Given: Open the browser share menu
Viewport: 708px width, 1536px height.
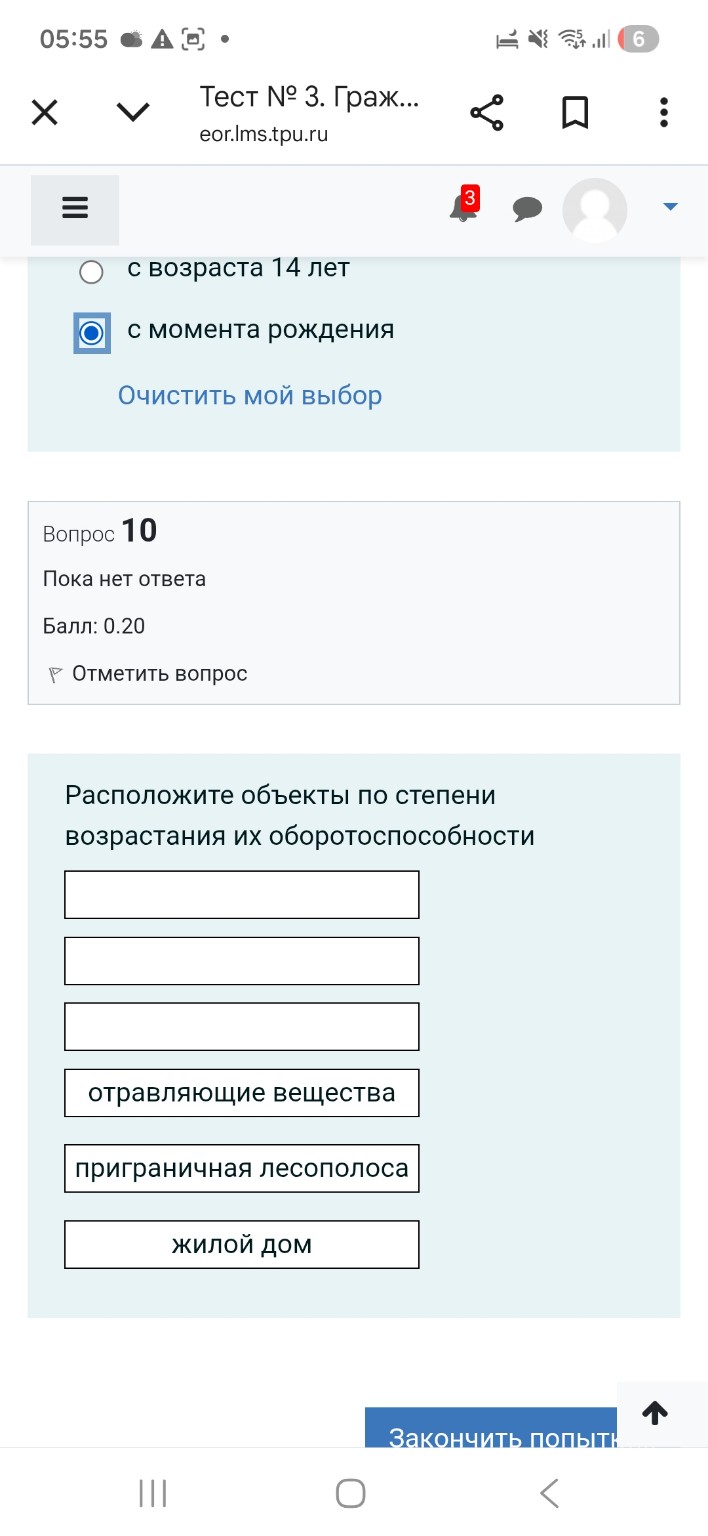Looking at the screenshot, I should 487,112.
